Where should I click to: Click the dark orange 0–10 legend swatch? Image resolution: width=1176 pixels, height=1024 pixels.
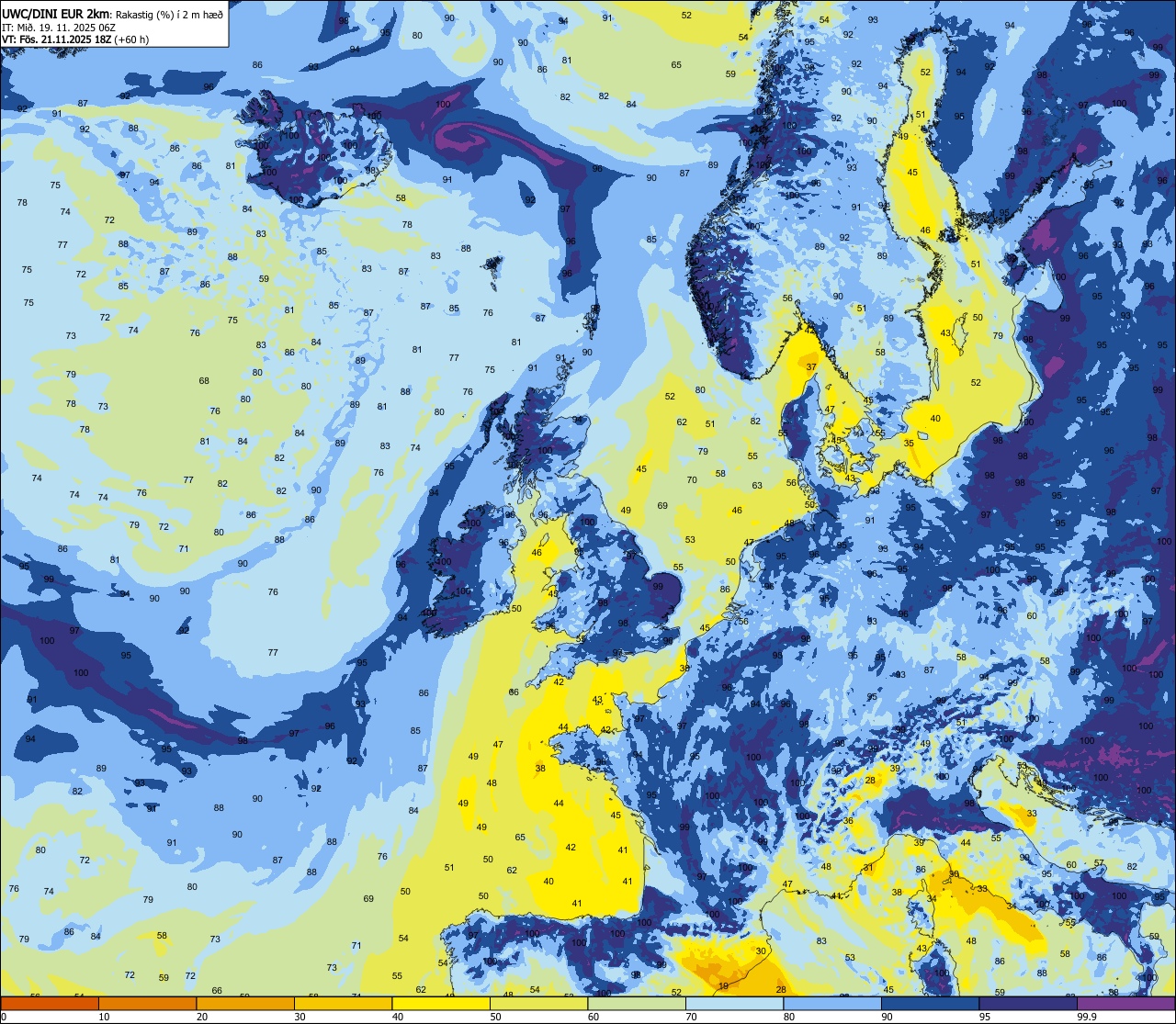pos(50,1003)
